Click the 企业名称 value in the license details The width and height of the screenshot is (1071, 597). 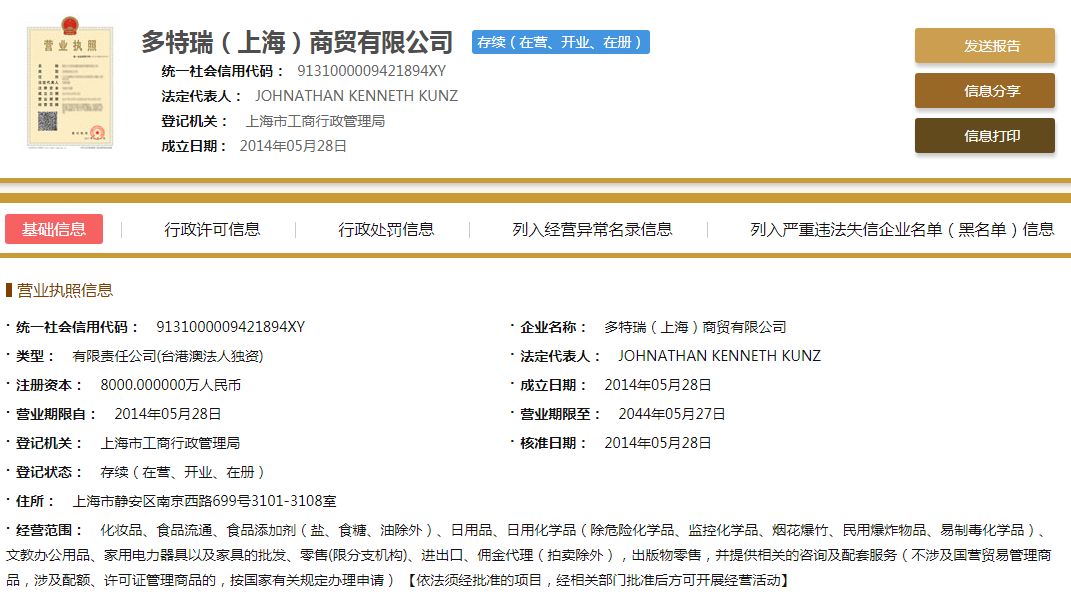pyautogui.click(x=694, y=327)
